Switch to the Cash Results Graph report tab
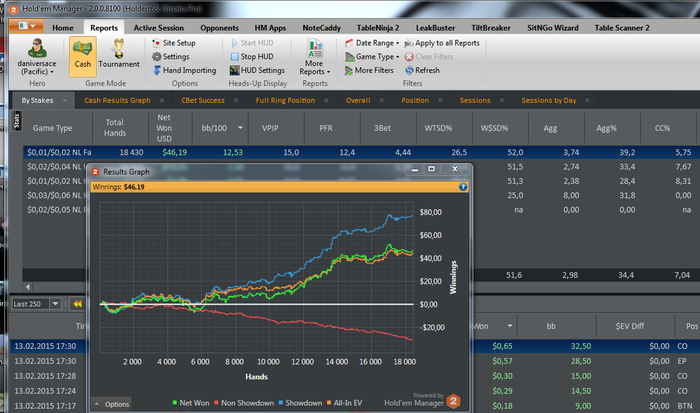The width and height of the screenshot is (700, 413). (117, 100)
